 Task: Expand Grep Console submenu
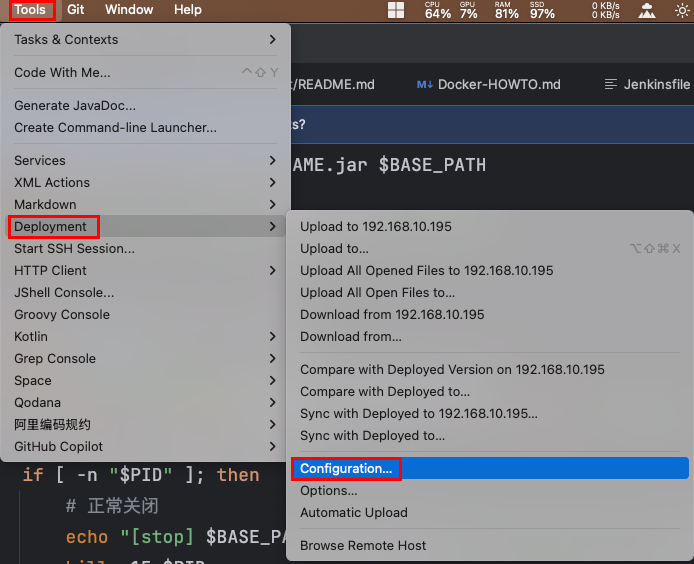145,359
